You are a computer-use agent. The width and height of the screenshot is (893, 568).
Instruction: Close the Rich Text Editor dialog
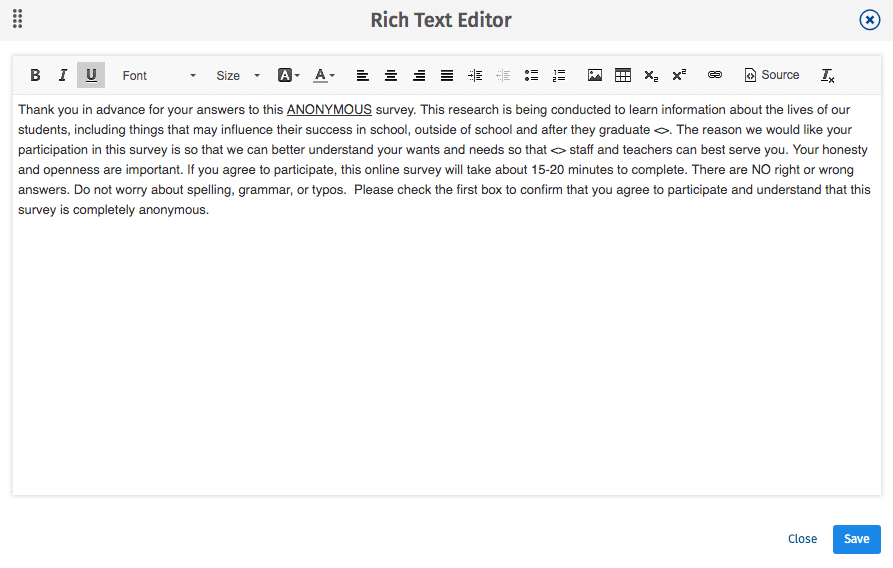870,20
